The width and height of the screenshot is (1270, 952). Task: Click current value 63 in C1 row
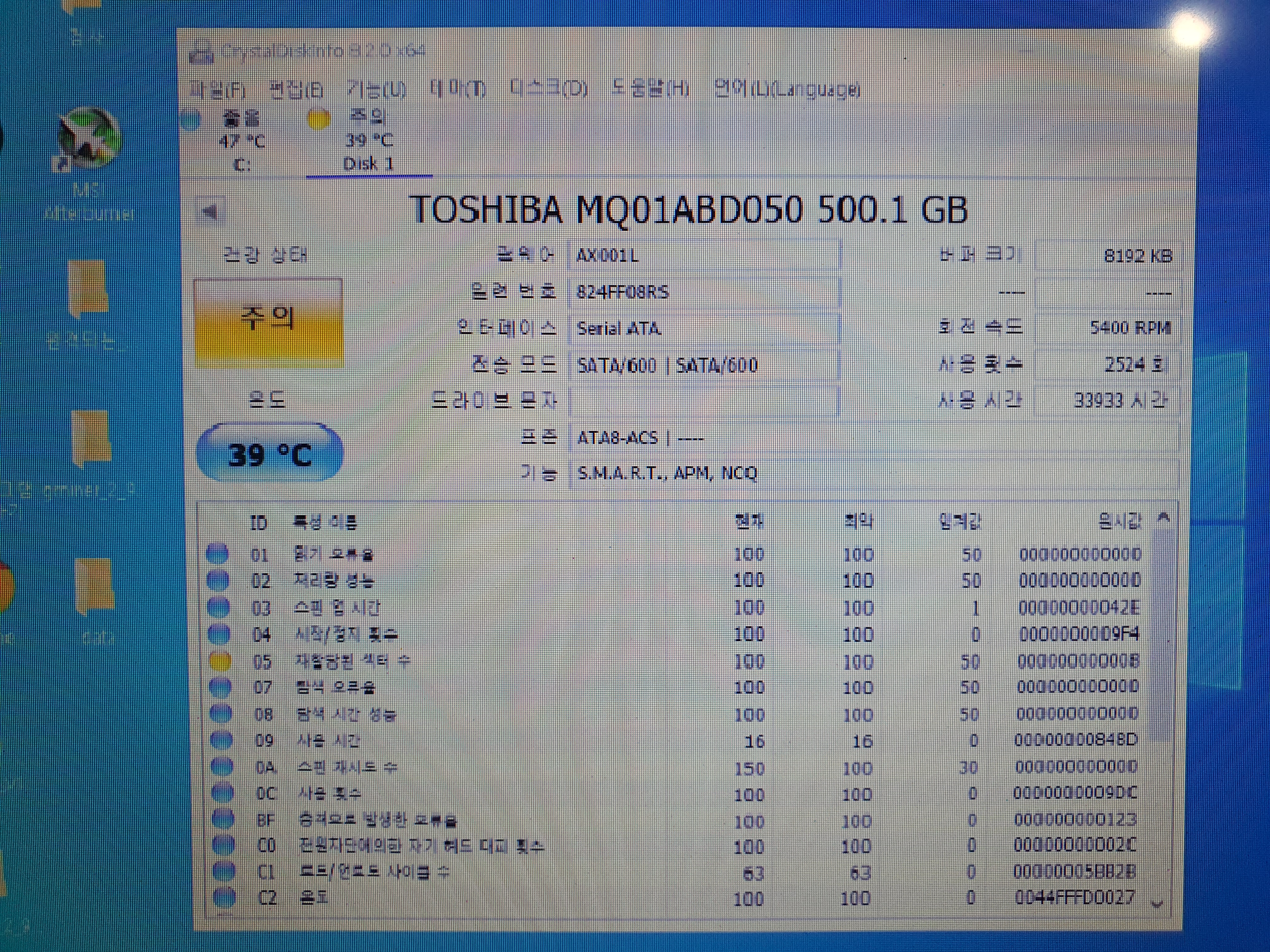pos(753,873)
